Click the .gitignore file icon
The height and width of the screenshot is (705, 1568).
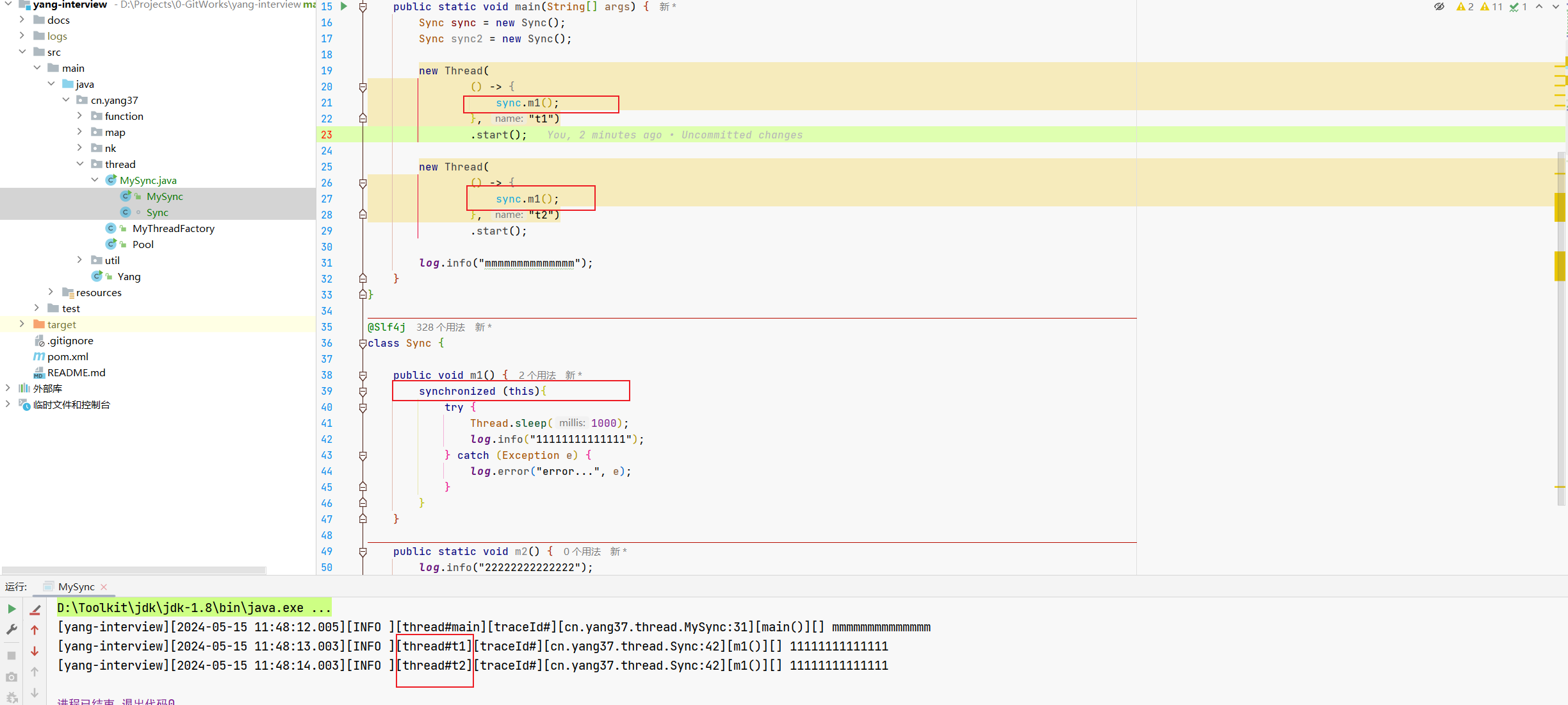[40, 340]
